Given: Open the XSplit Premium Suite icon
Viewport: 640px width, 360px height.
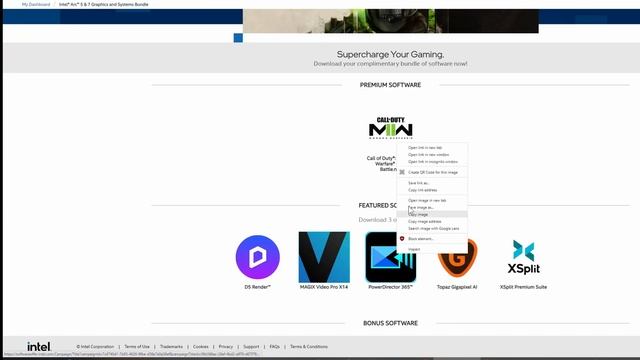Looking at the screenshot, I should (x=524, y=257).
